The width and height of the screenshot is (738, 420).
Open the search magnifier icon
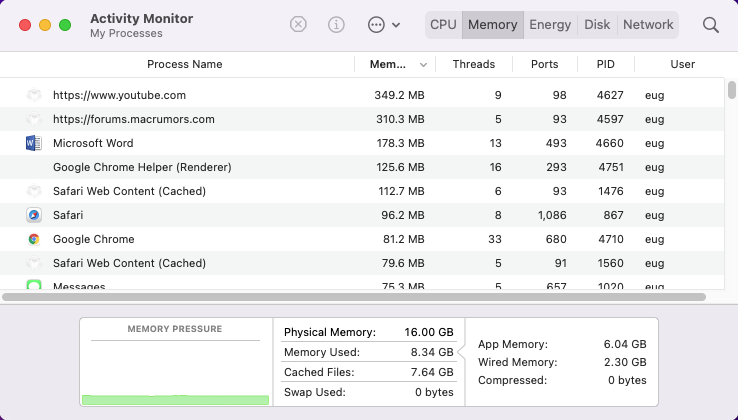click(x=711, y=25)
